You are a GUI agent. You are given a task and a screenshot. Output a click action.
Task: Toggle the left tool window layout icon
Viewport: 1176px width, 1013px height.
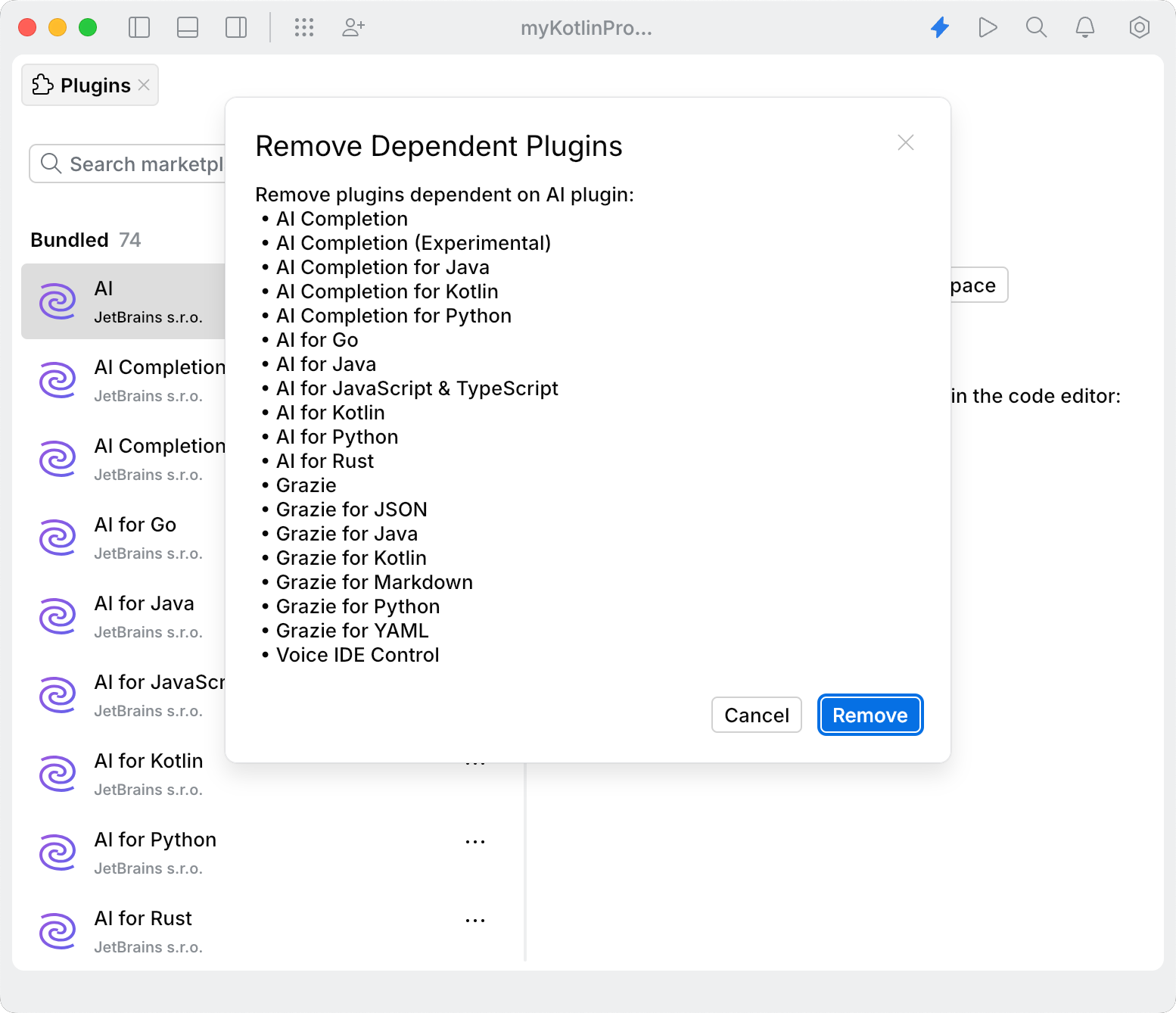pyautogui.click(x=139, y=27)
